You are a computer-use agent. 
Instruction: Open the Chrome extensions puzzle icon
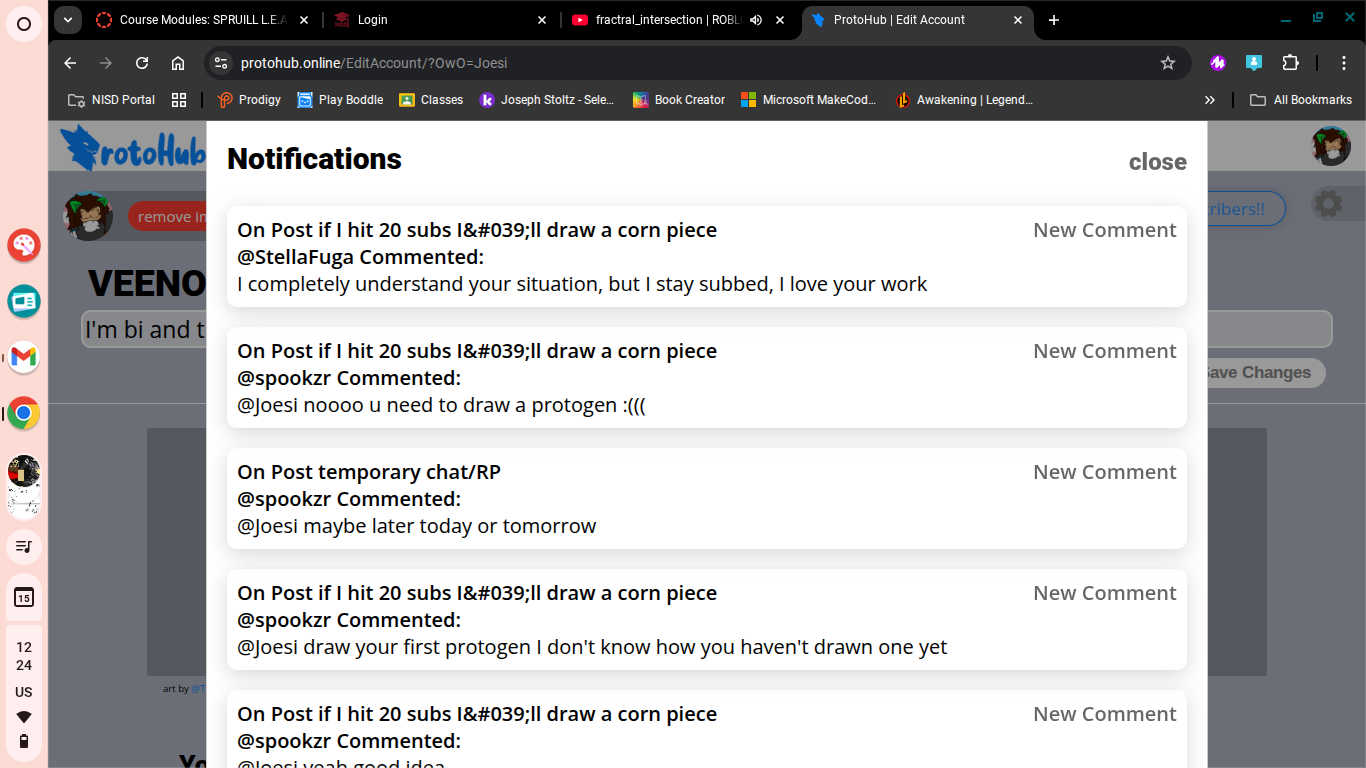point(1290,63)
